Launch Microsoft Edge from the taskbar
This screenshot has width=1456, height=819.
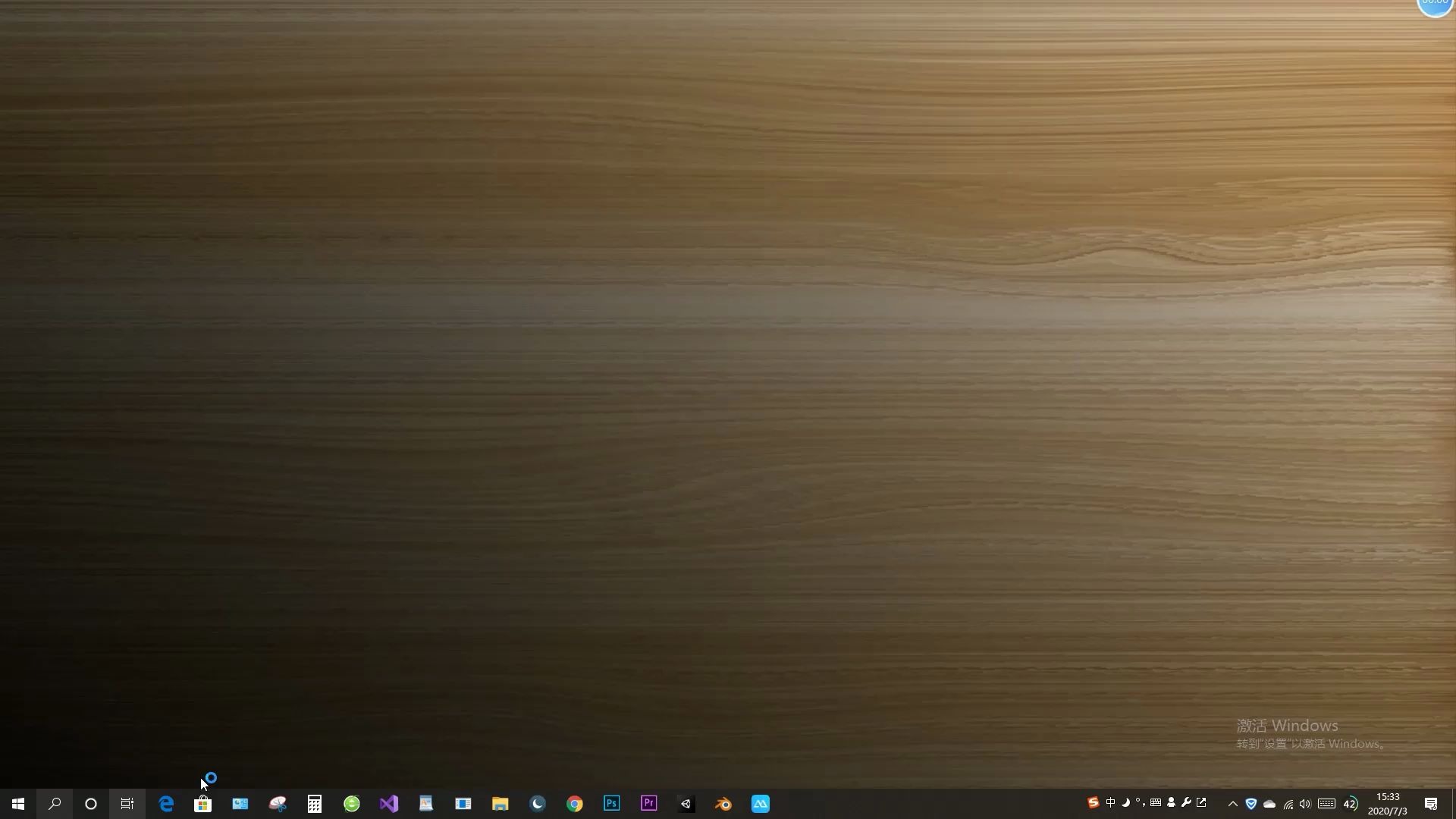tap(166, 804)
